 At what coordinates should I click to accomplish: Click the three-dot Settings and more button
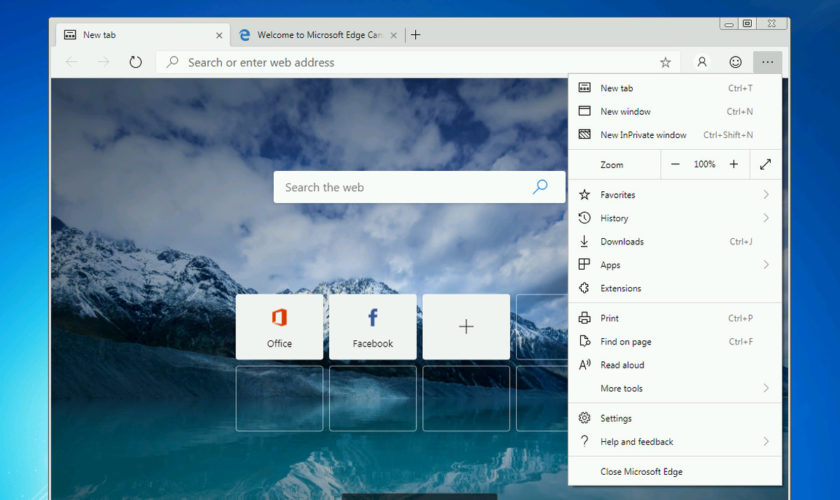[x=767, y=62]
